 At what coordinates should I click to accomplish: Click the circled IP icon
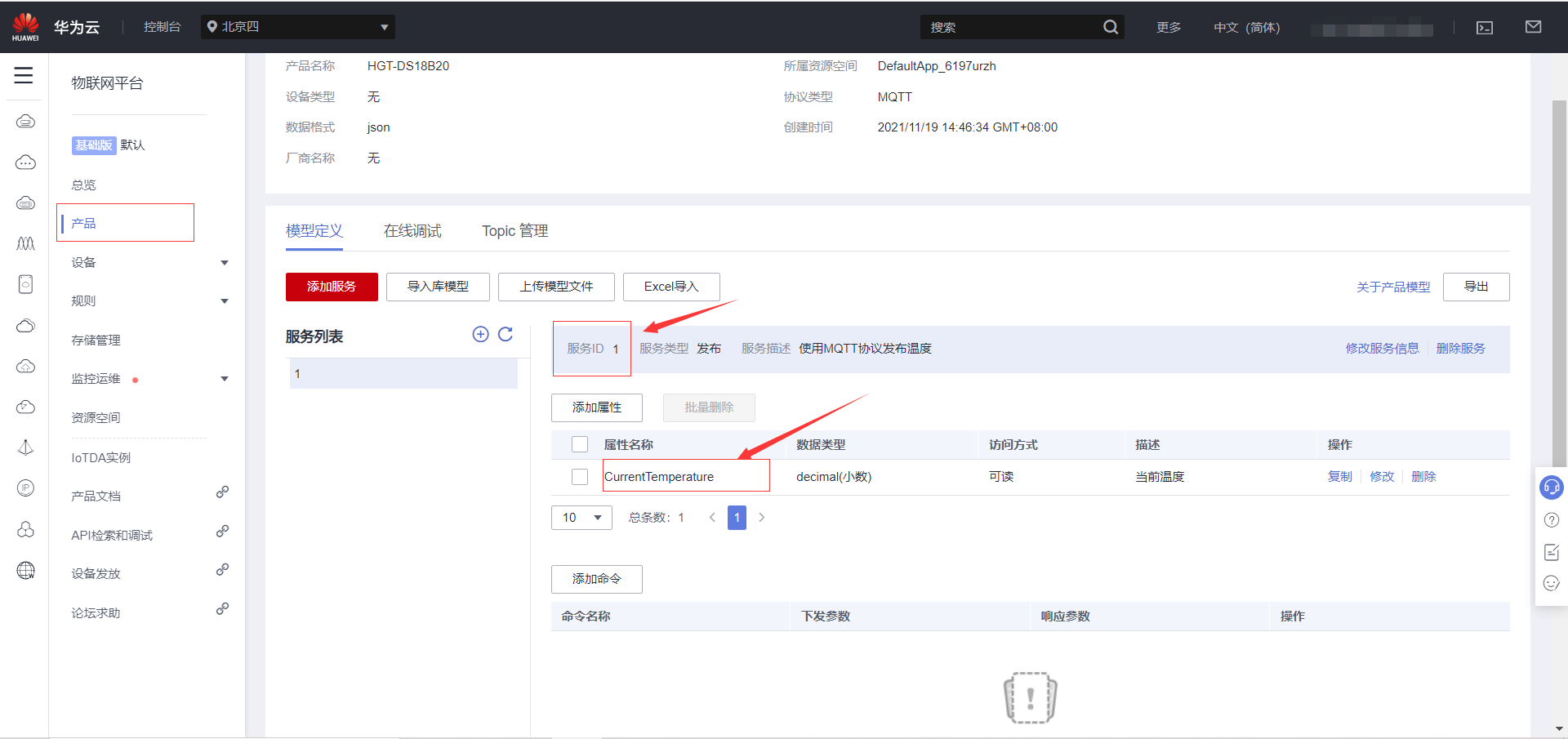pos(25,488)
